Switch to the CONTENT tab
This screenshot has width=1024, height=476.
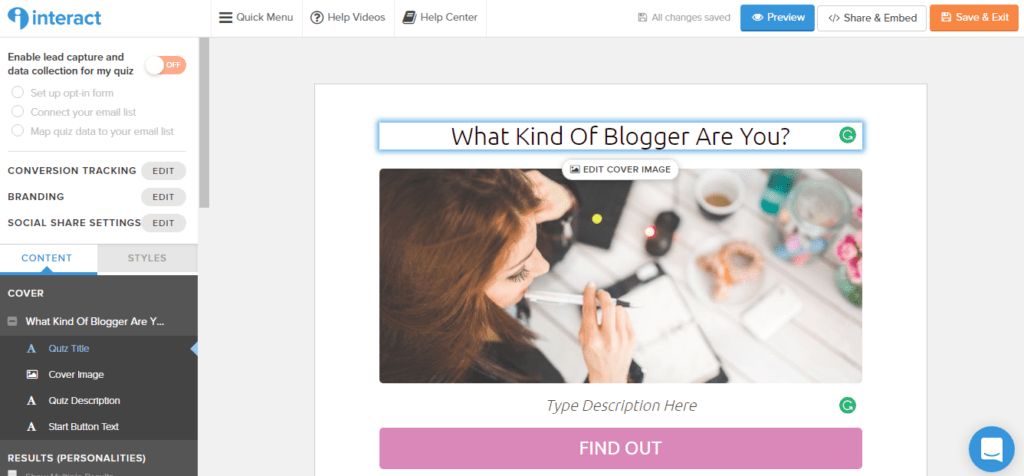[x=47, y=259]
